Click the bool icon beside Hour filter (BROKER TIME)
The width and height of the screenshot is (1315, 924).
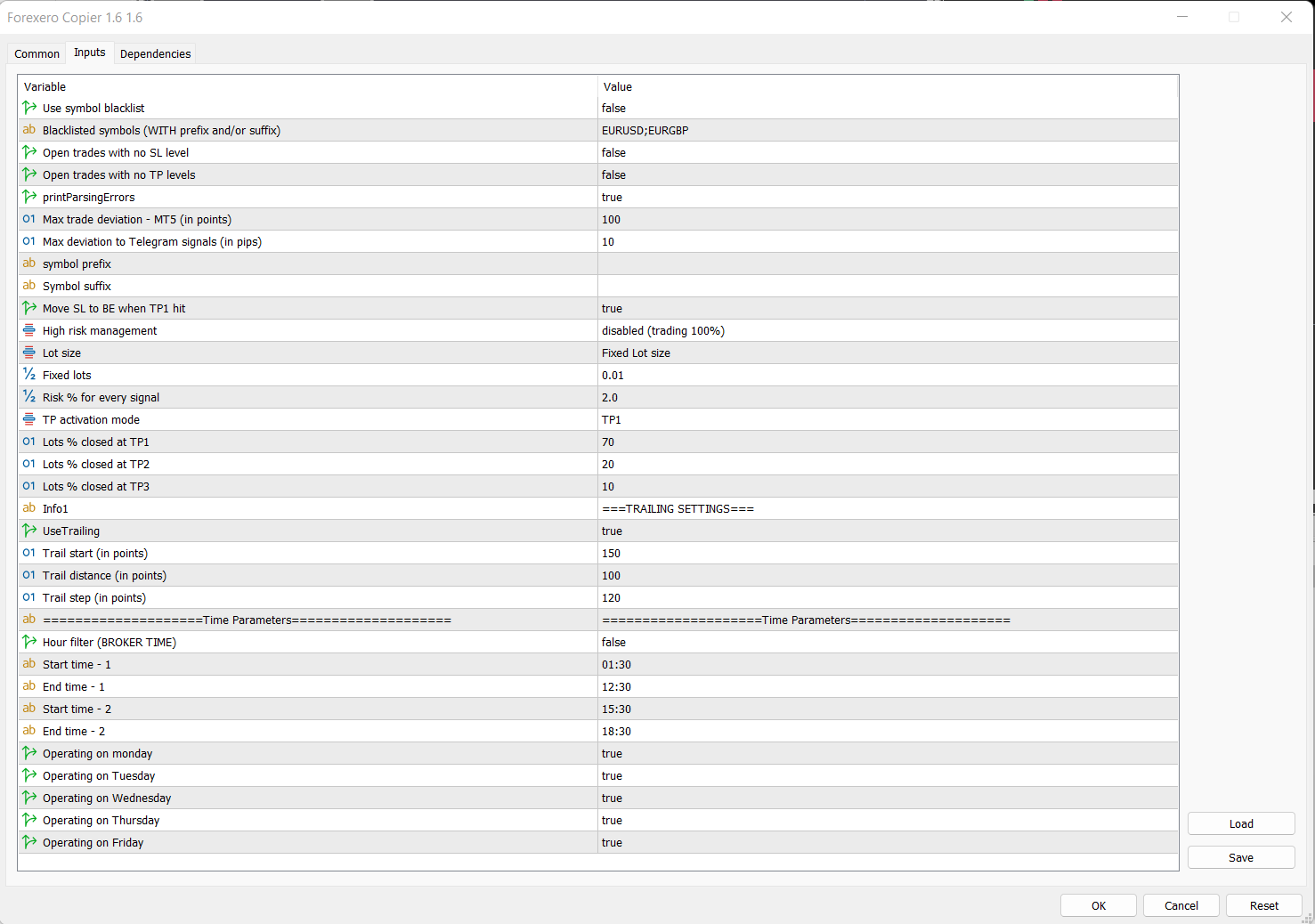tap(29, 642)
